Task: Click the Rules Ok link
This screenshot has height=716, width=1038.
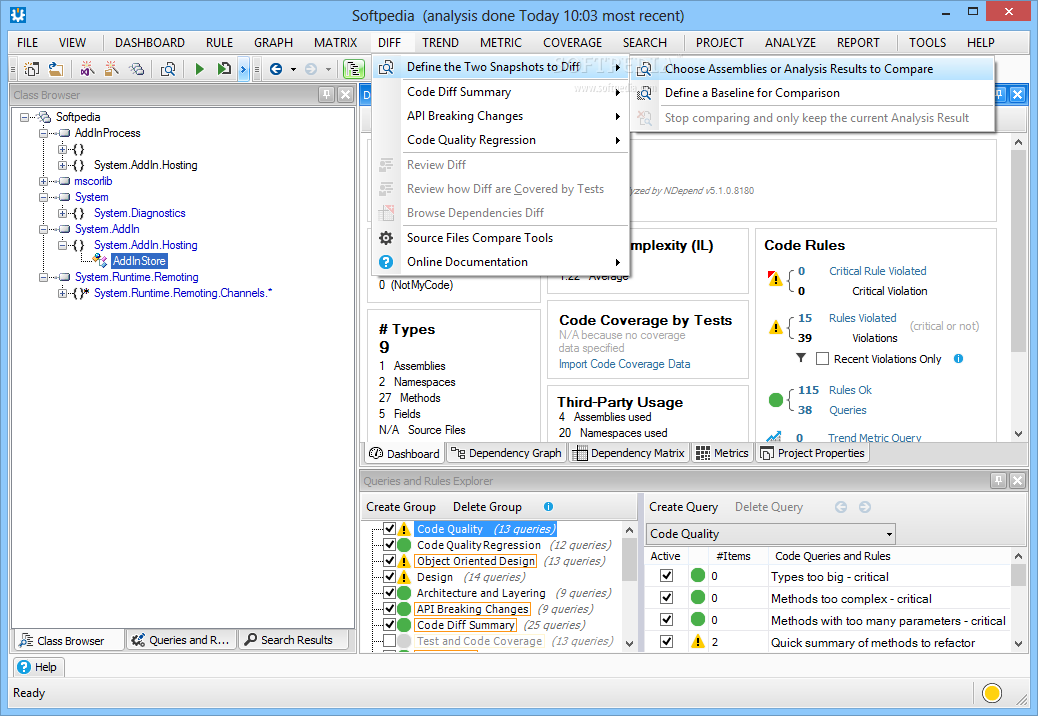Action: 850,390
